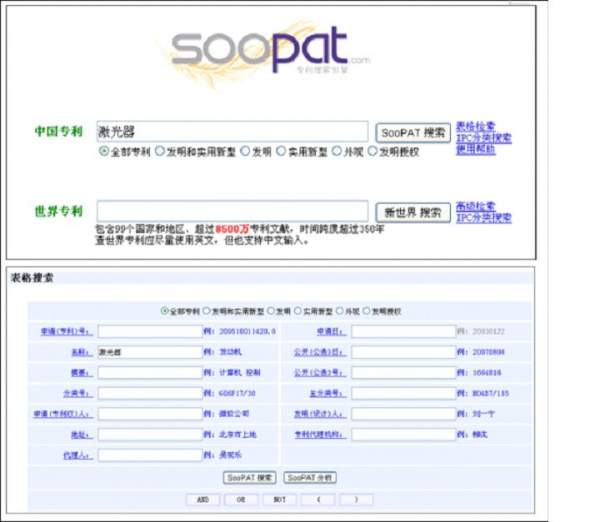The image size is (600, 522).
Task: Select 实用新型 radio in table search form
Action: pos(298,311)
